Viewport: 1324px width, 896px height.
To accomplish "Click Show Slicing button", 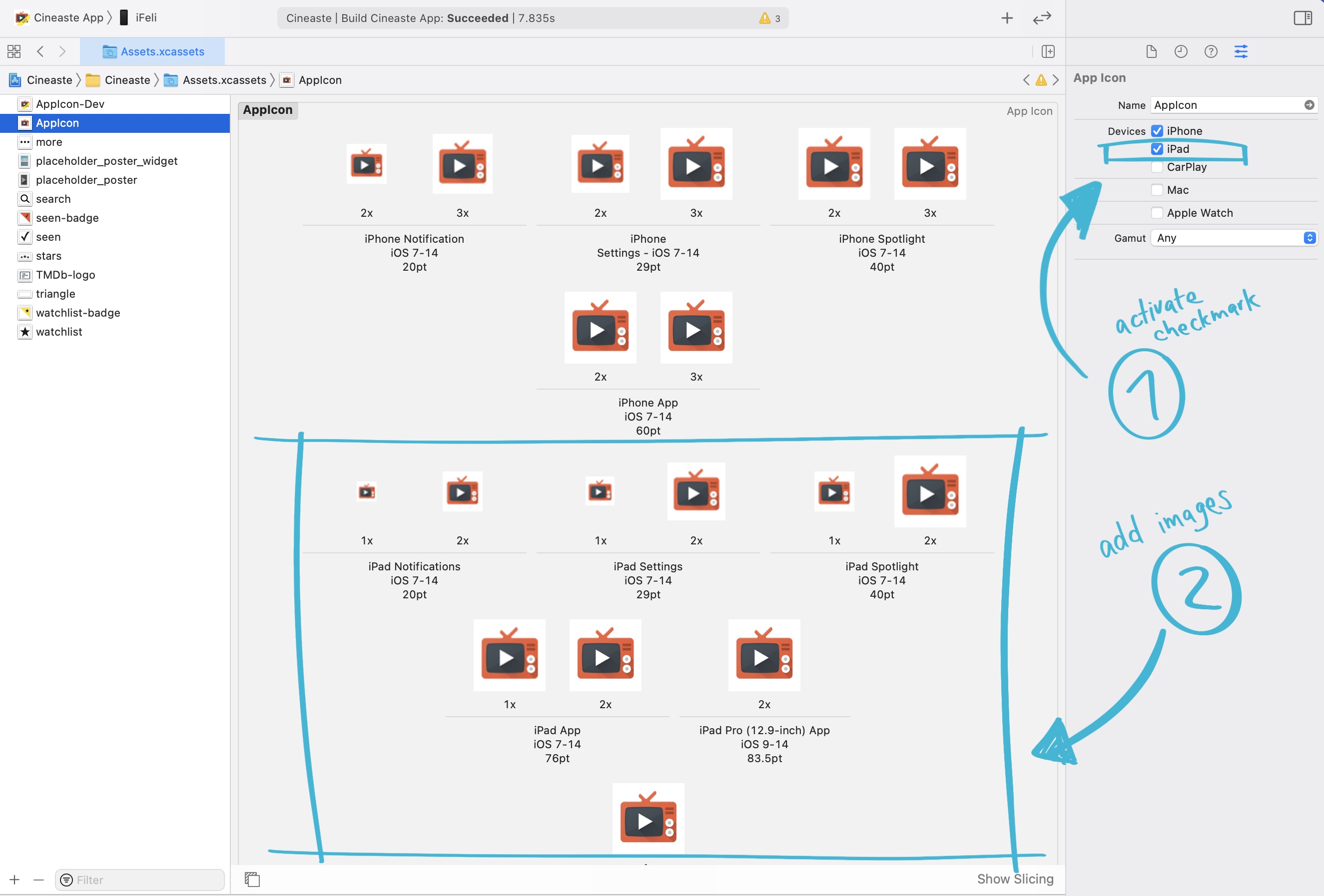I will (x=1015, y=879).
